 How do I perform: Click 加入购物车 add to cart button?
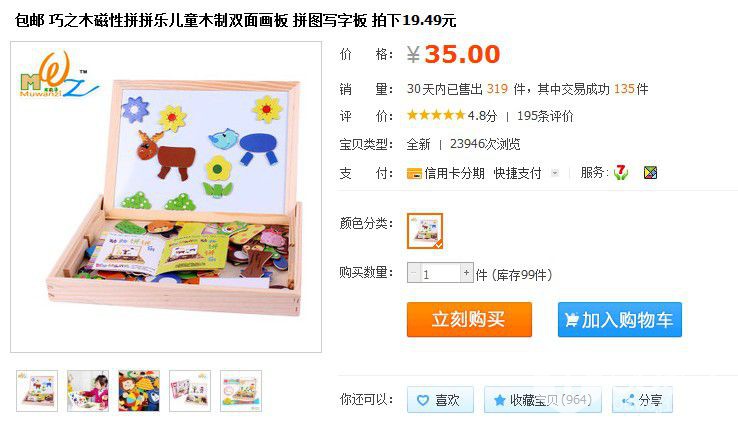[x=620, y=319]
